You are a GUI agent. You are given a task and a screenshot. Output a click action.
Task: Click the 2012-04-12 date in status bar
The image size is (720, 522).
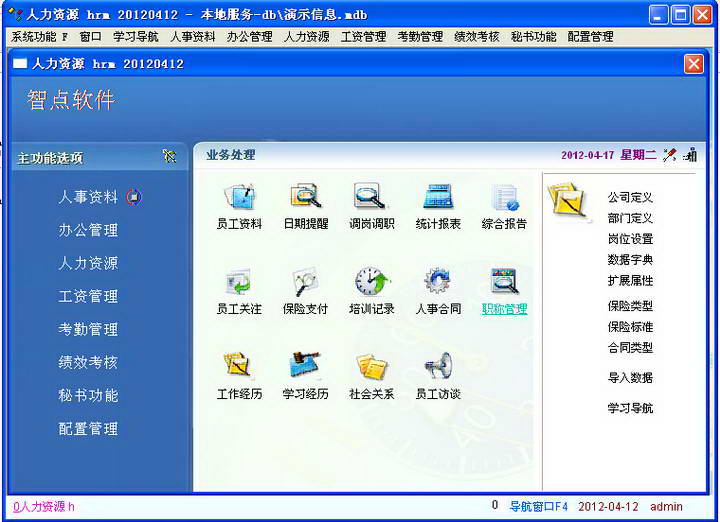tap(608, 506)
